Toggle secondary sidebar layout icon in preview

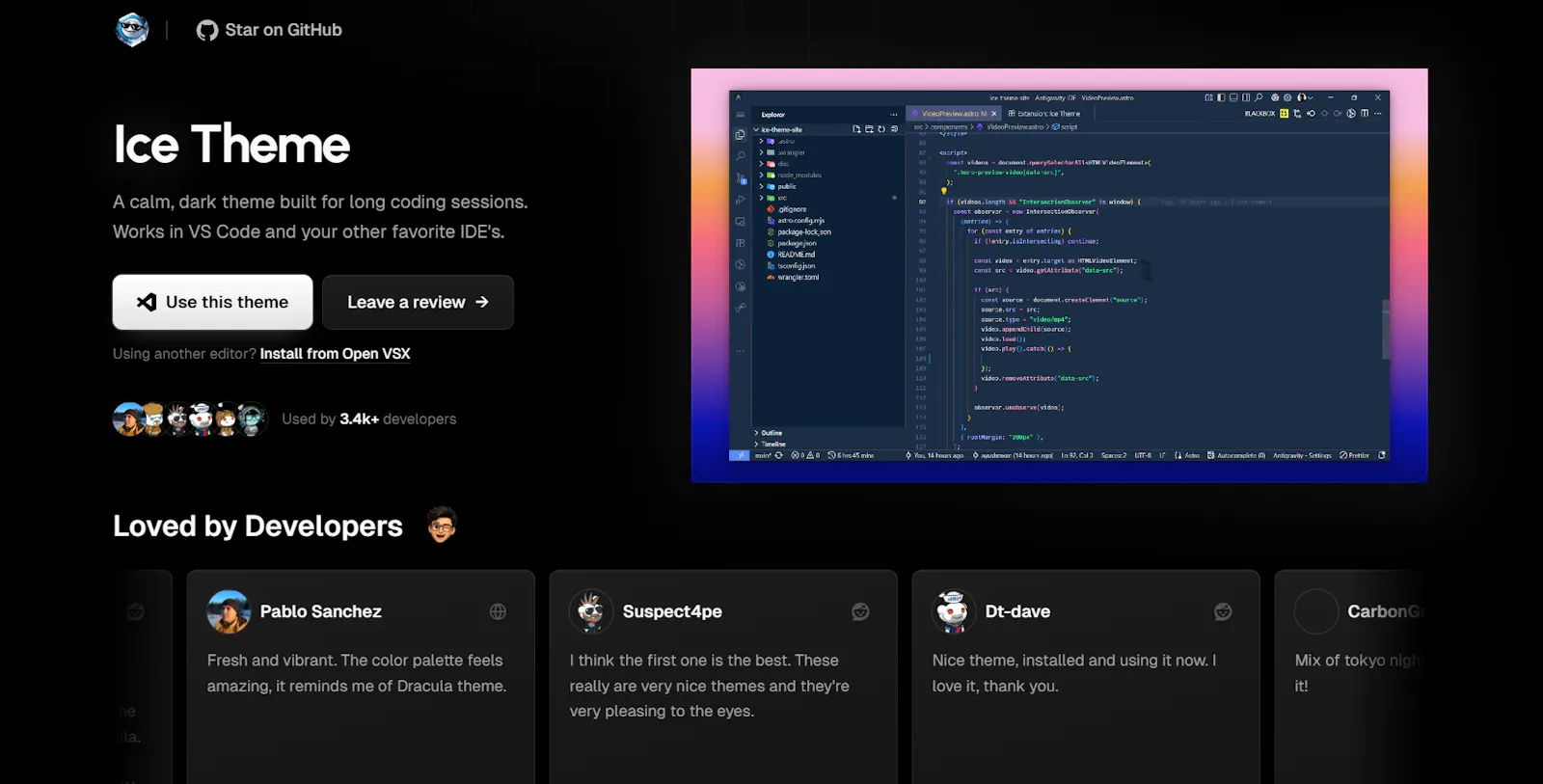coord(1246,97)
